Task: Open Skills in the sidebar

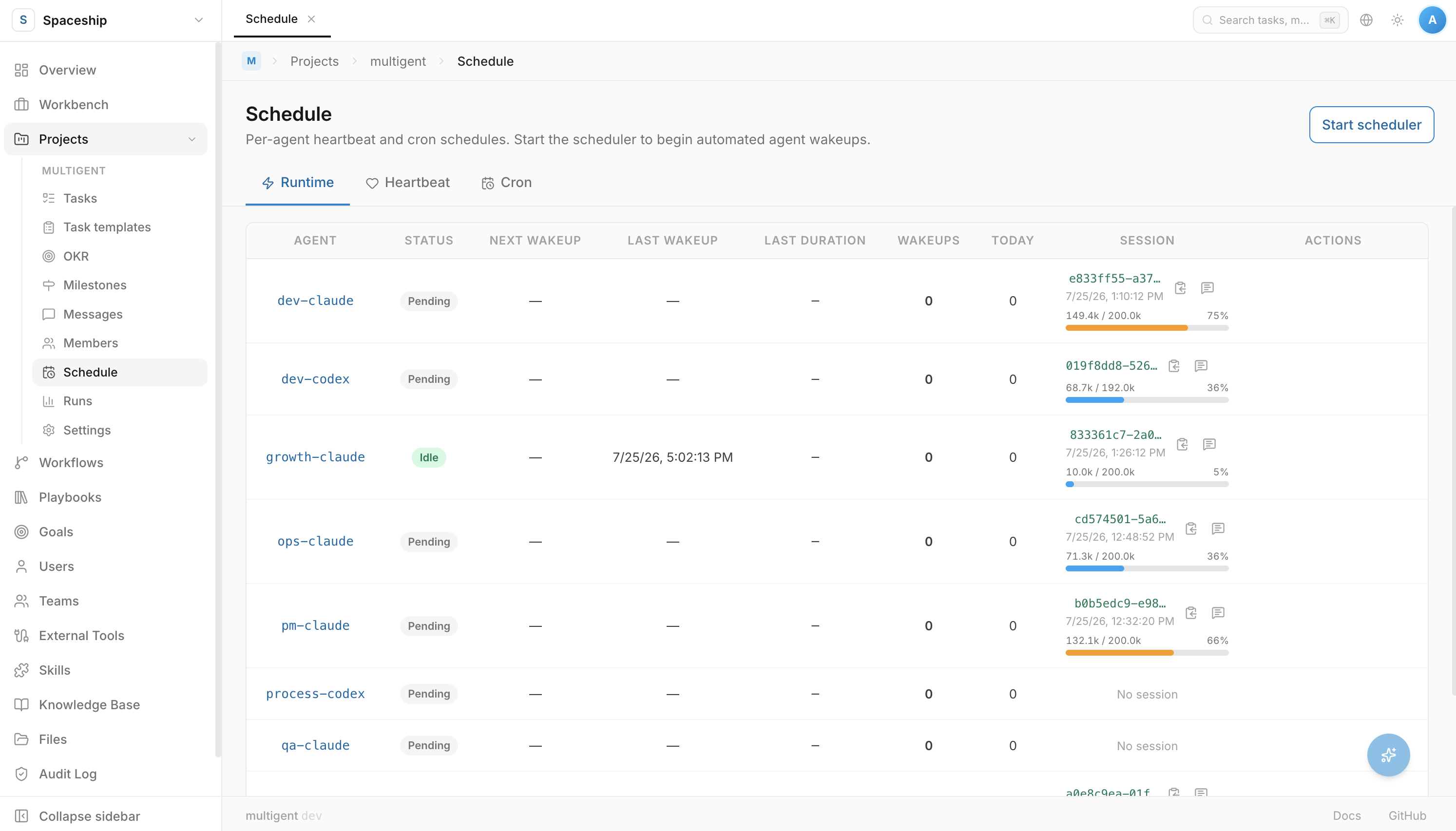Action: click(106, 670)
